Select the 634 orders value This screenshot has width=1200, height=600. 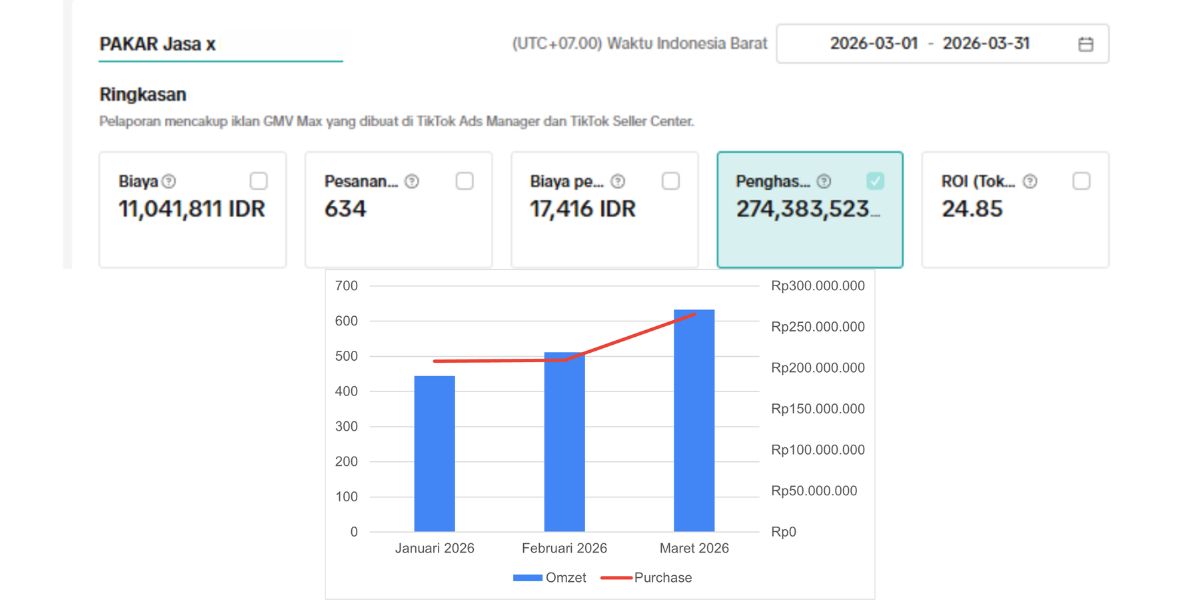coord(346,209)
